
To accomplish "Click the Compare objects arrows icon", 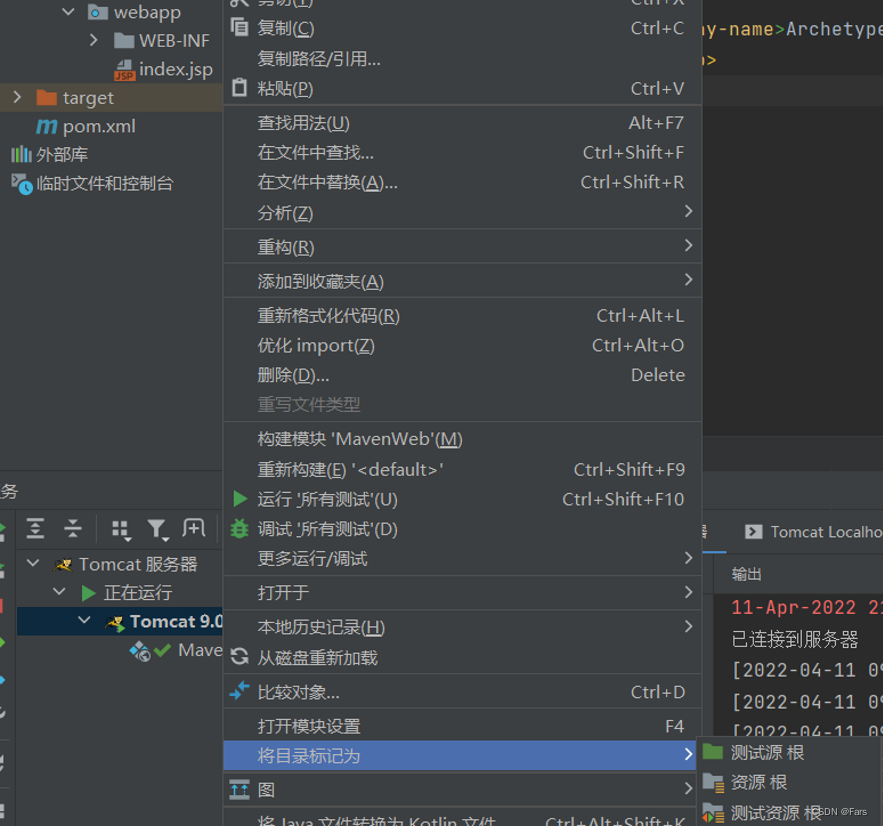I will [239, 691].
